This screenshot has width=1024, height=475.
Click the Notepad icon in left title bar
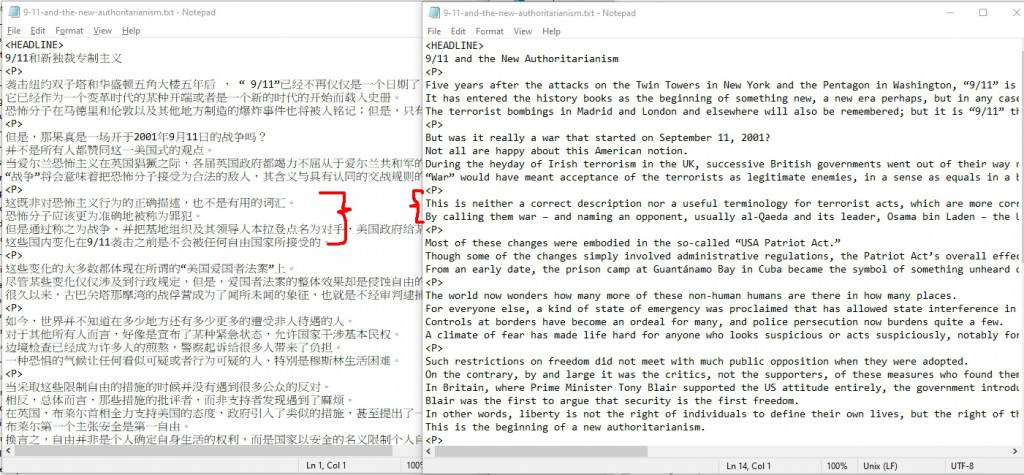(x=13, y=12)
